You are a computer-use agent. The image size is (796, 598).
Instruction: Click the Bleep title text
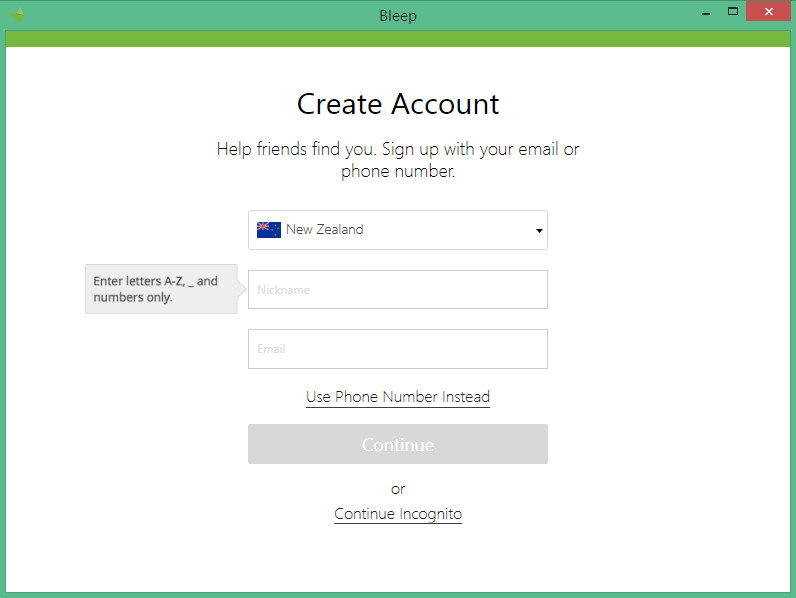click(x=398, y=16)
